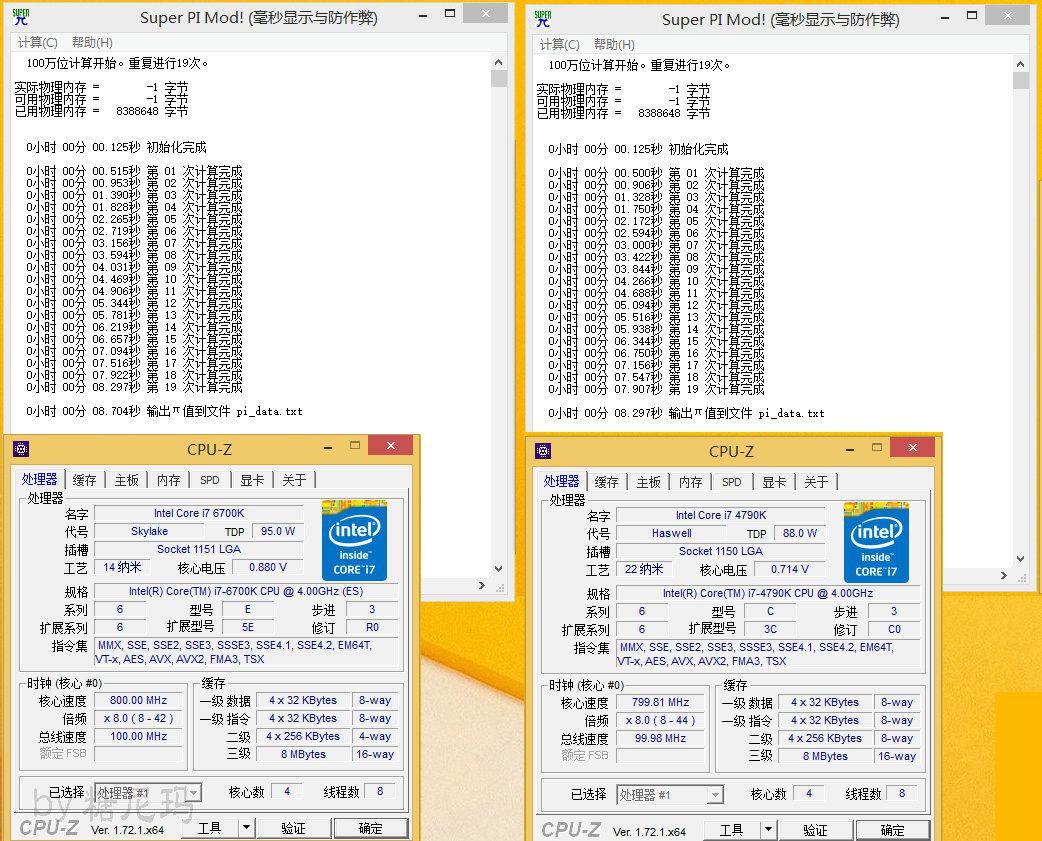Click Skylake code name value
Screen dimensions: 1042x841
pos(150,531)
